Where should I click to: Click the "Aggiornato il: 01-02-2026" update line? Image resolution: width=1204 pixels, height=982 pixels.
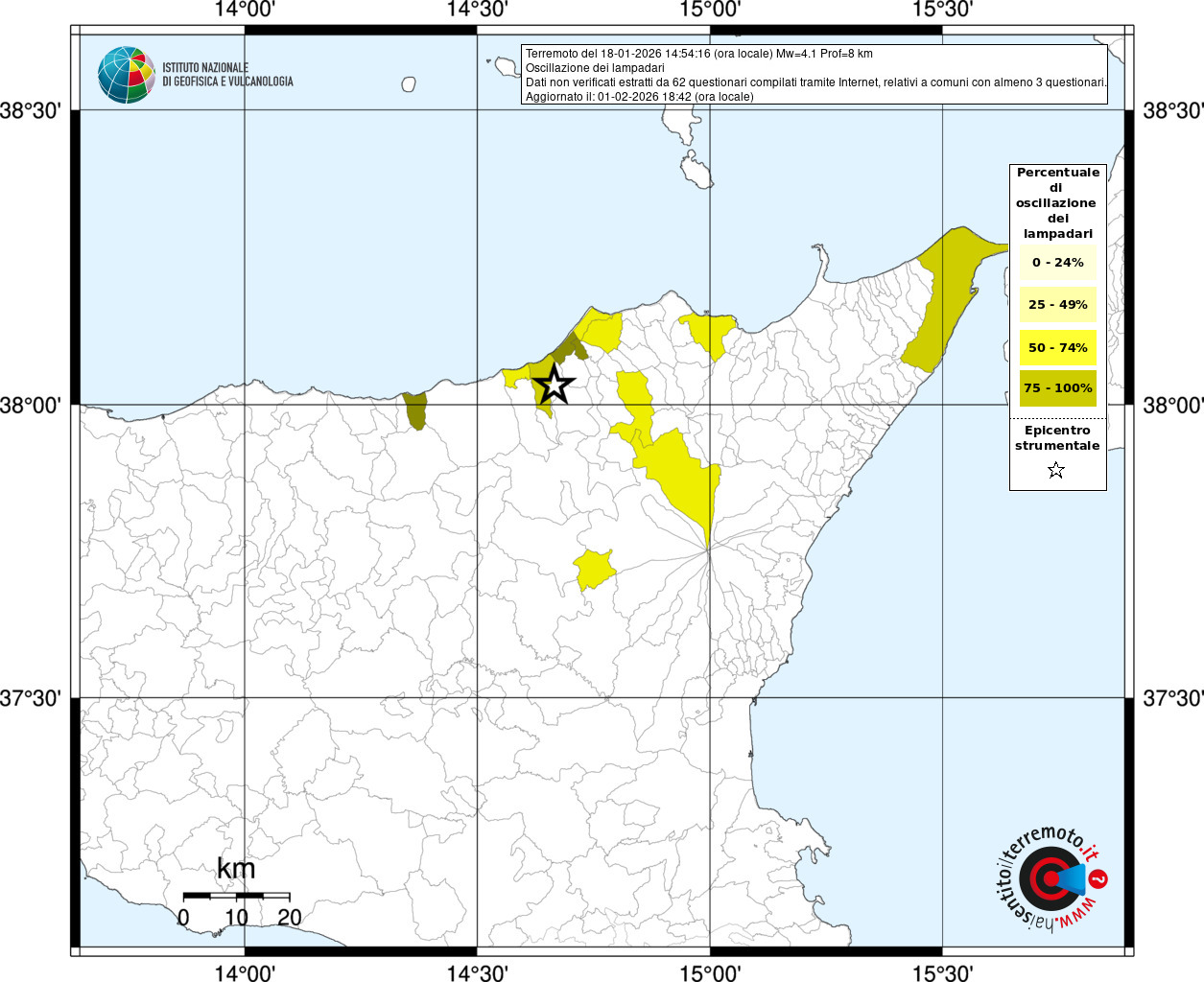coord(639,97)
